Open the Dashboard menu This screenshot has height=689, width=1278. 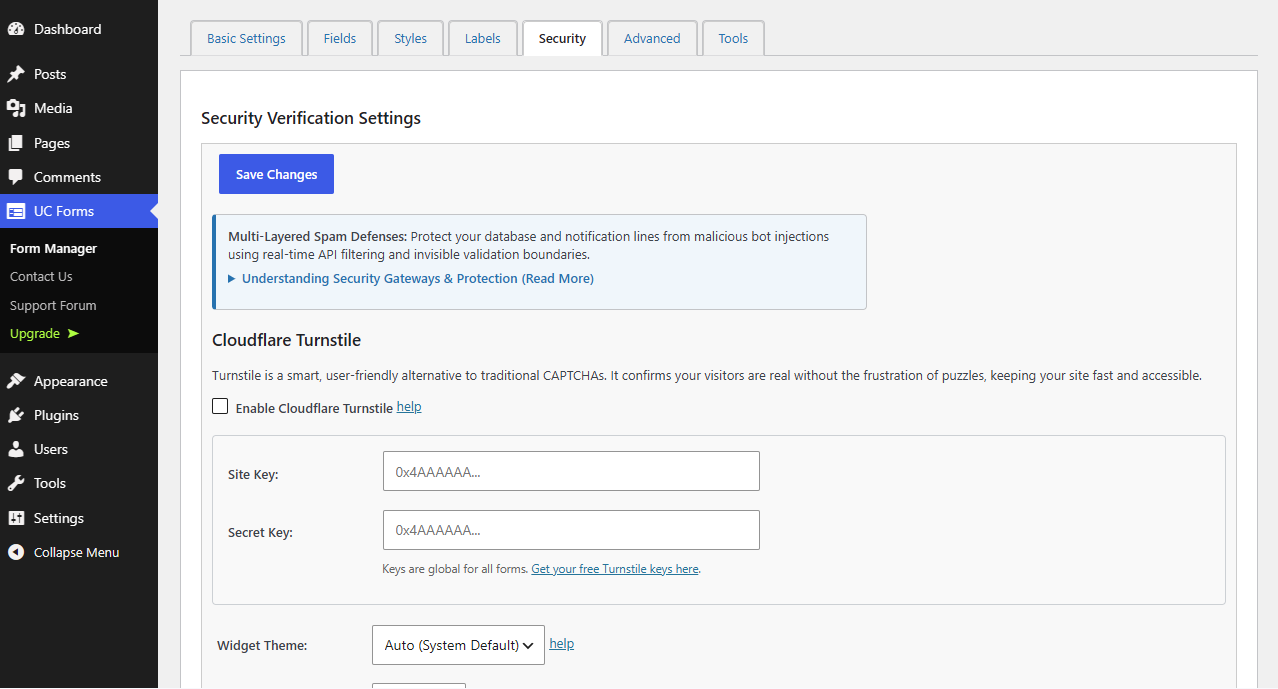[79, 29]
